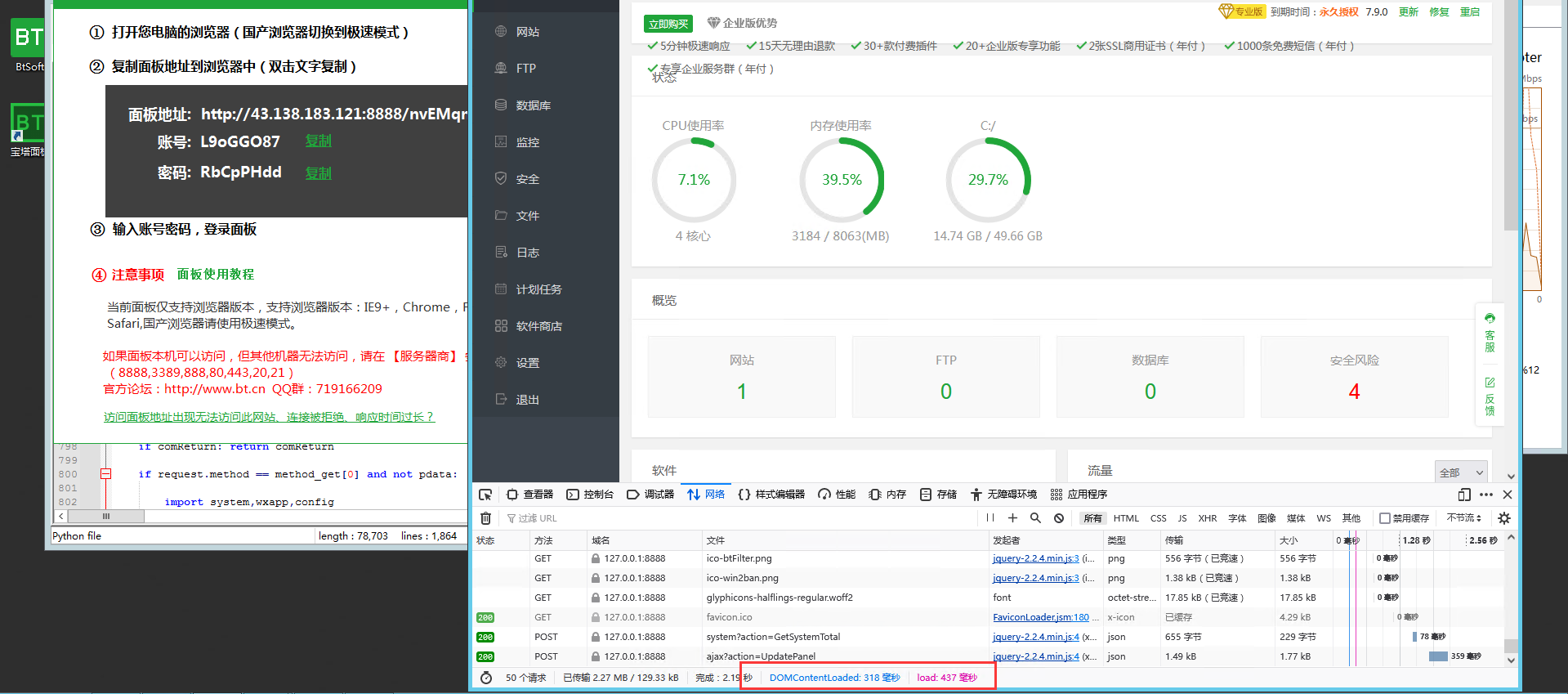Switch to the 控制台 console tab
Screen dimensions: 1568x694
(x=590, y=495)
